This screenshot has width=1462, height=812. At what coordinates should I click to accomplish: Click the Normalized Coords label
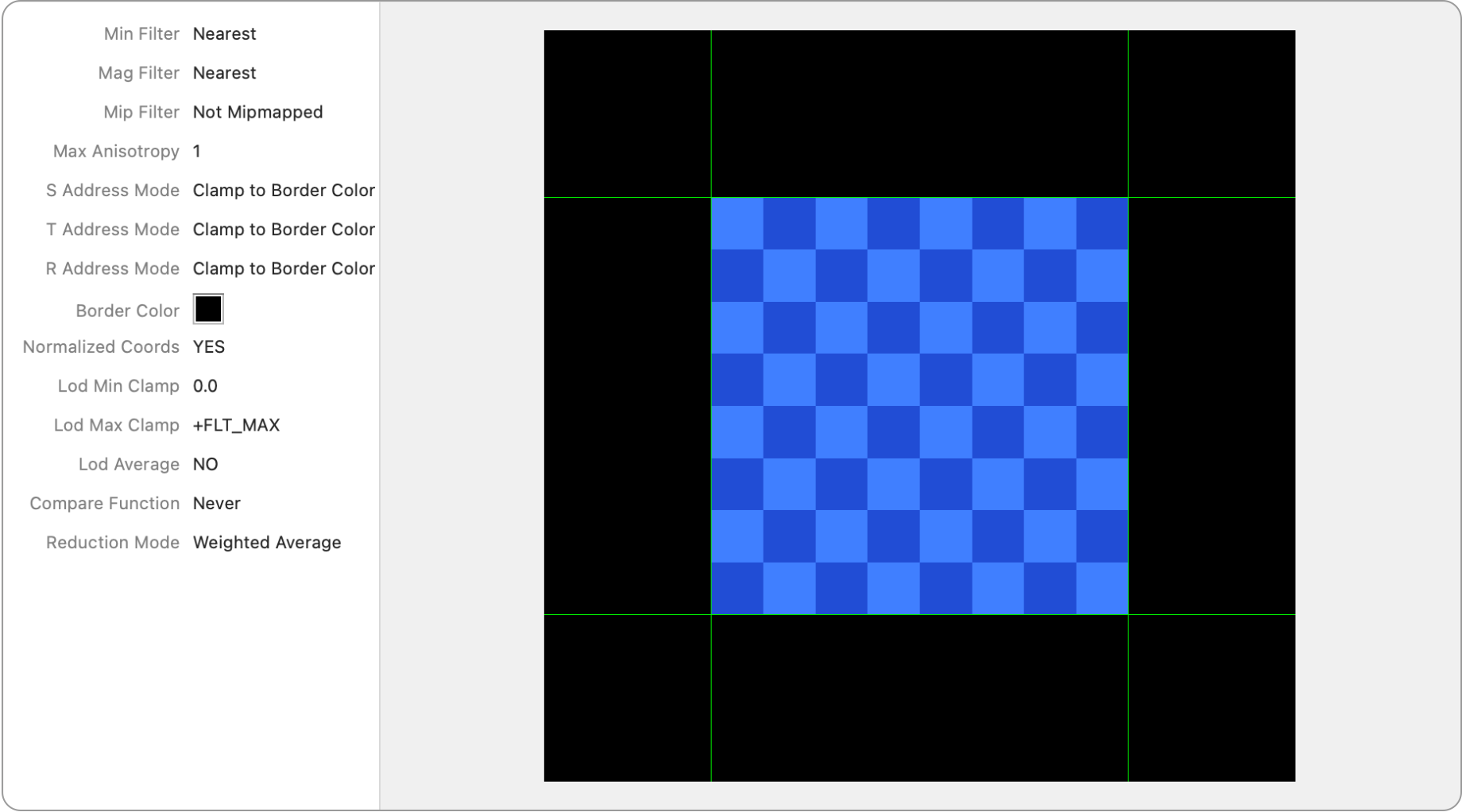tap(101, 347)
